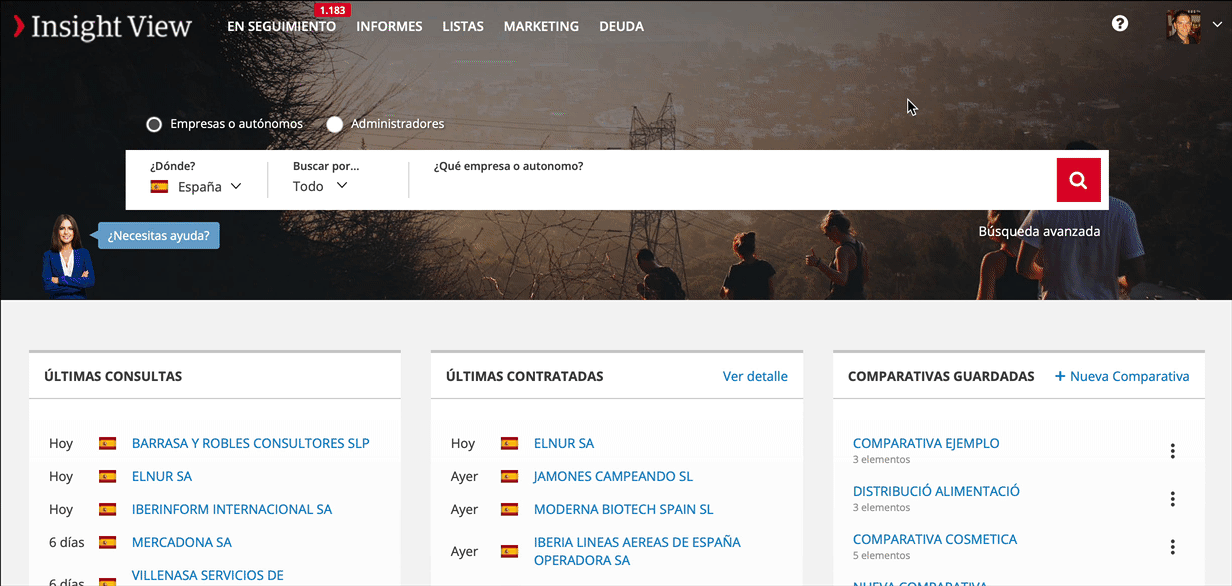Click the red search magnifier button
The image size is (1232, 586).
tap(1078, 180)
